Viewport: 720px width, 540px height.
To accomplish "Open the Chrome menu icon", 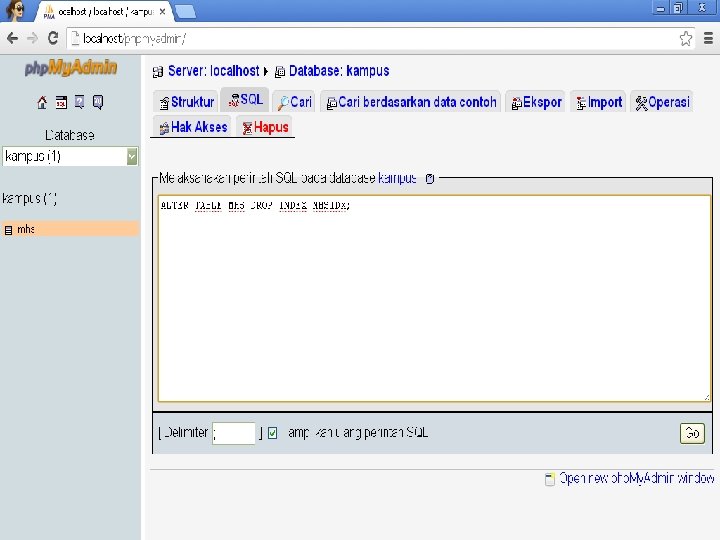I will (708, 39).
